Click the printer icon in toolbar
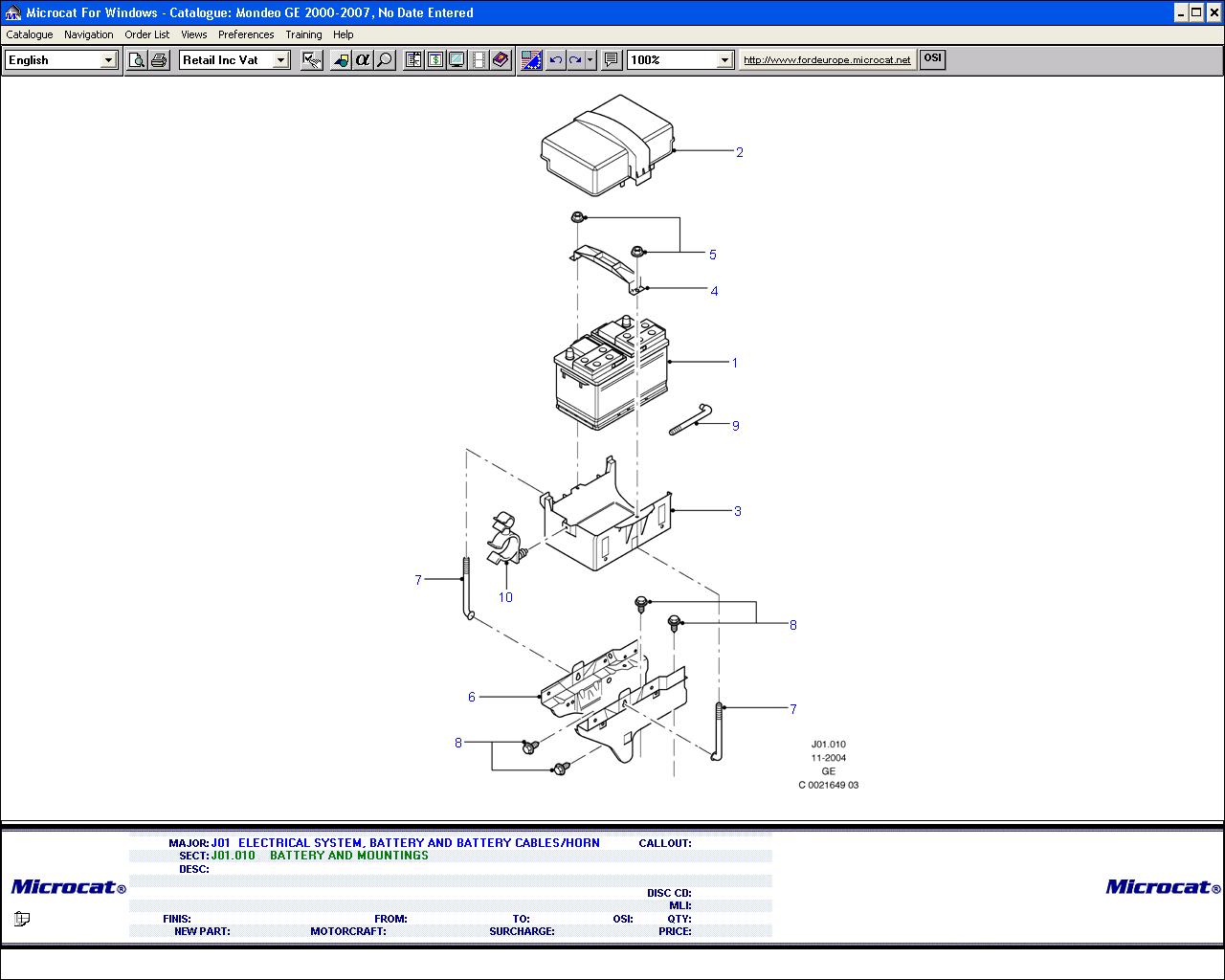The width and height of the screenshot is (1225, 980). pos(159,60)
